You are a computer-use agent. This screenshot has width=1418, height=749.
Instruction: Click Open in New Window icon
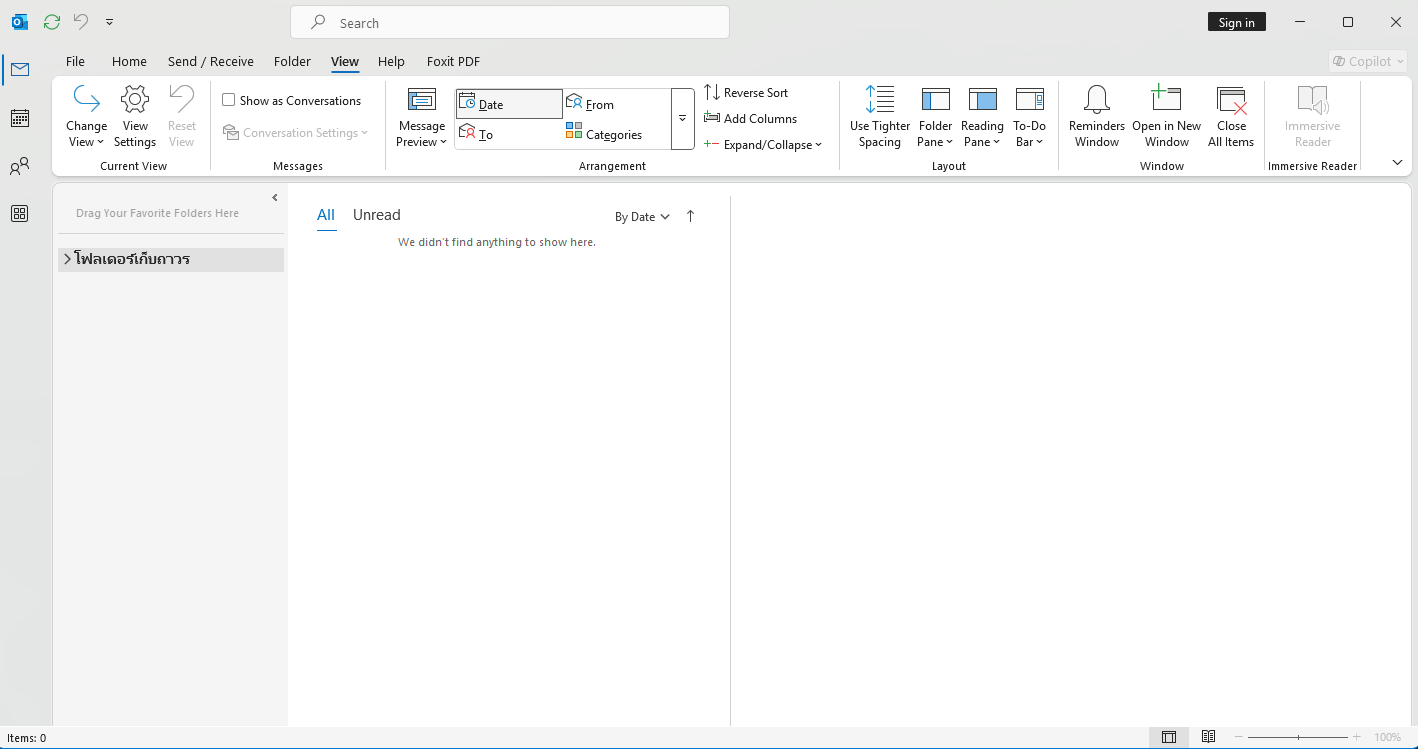pyautogui.click(x=1166, y=100)
